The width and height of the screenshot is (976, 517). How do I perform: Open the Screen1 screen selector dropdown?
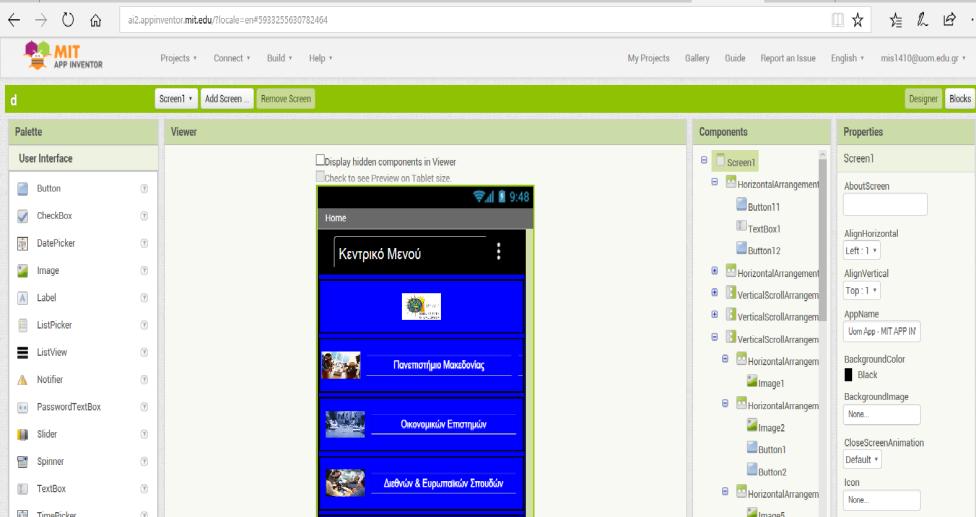pyautogui.click(x=176, y=98)
